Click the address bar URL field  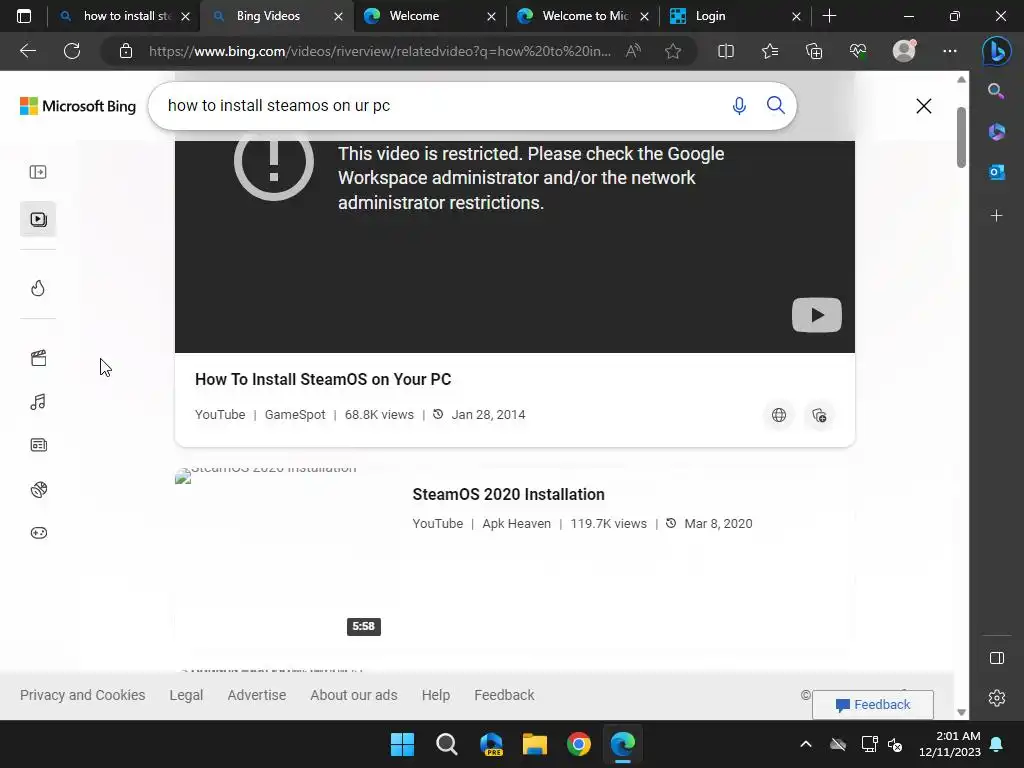[380, 51]
